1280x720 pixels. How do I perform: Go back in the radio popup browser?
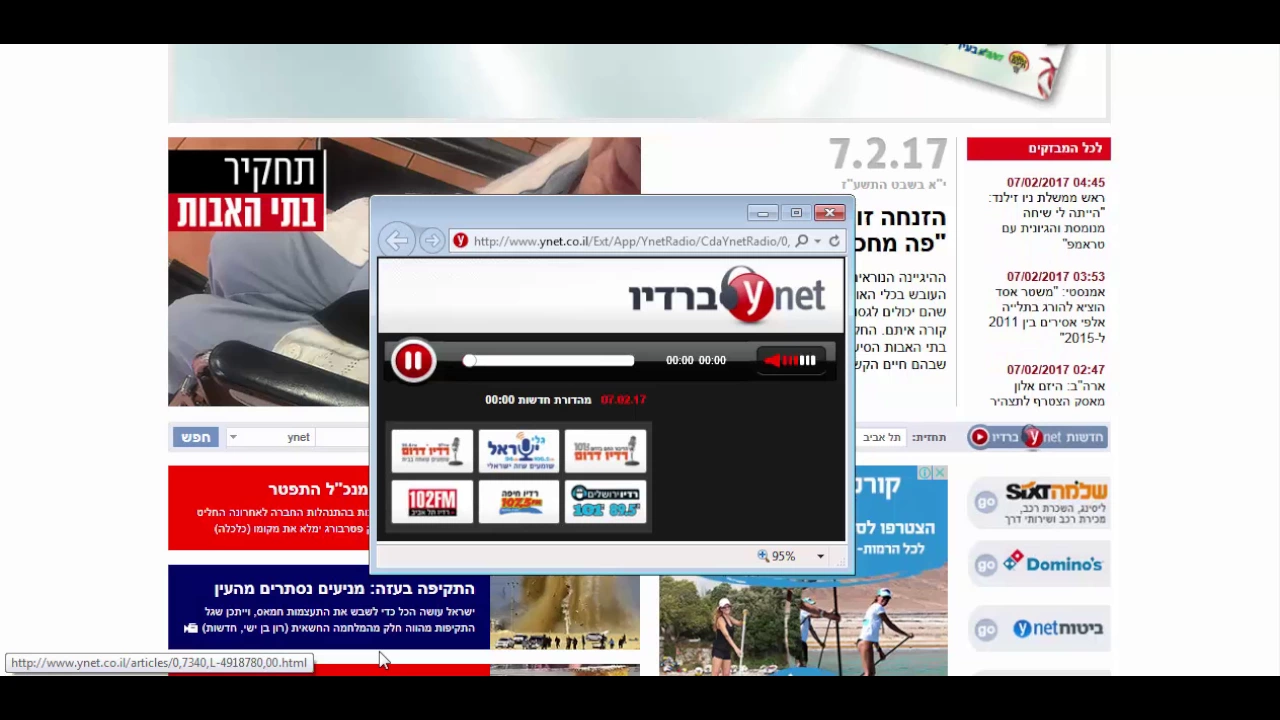[397, 240]
